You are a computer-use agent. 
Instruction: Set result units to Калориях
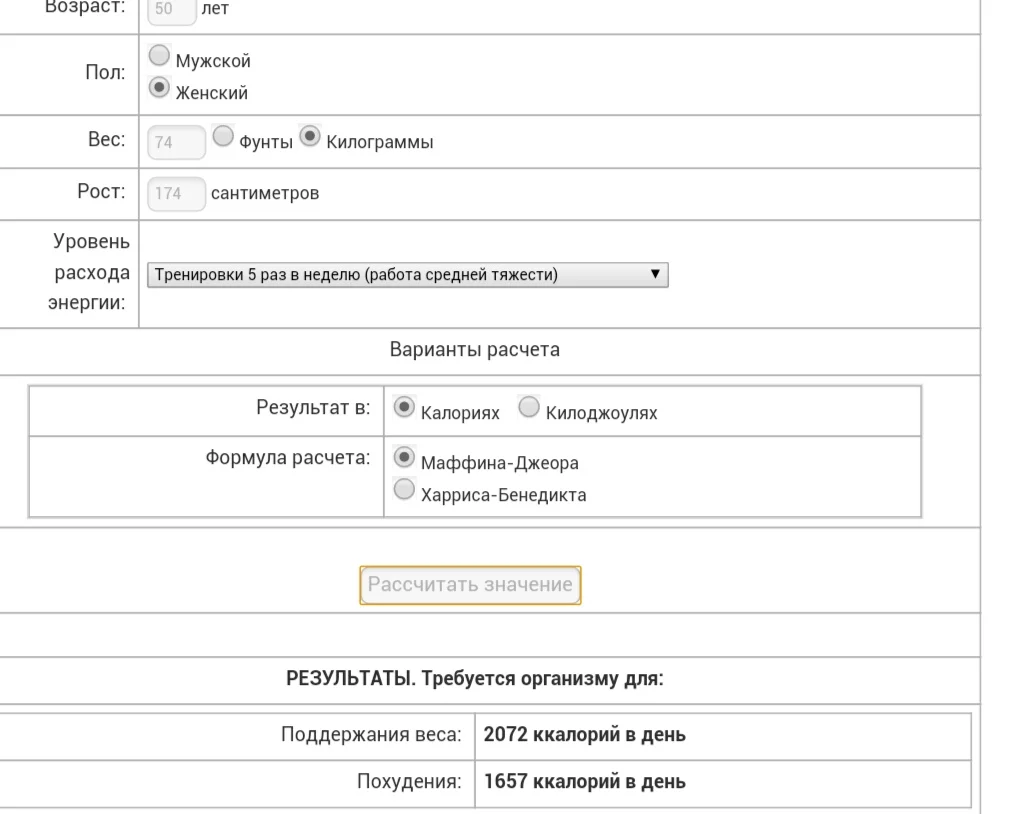pyautogui.click(x=405, y=408)
